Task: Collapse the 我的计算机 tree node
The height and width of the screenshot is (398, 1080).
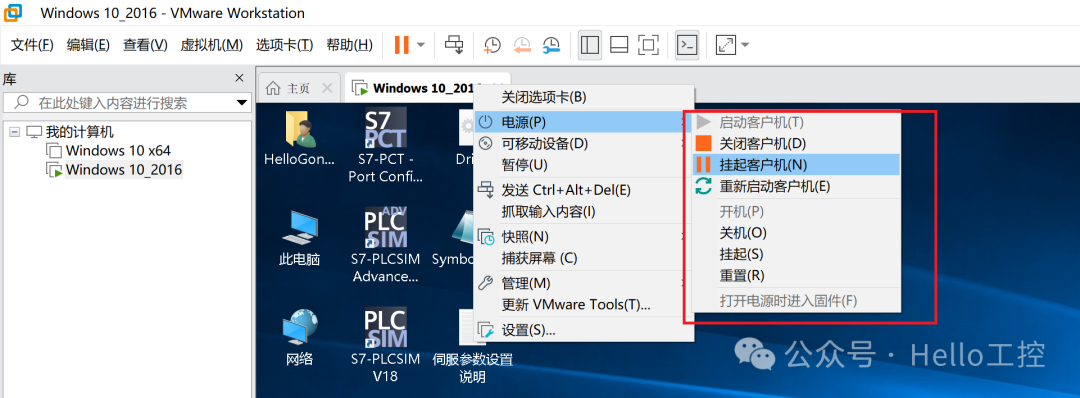Action: coord(14,132)
